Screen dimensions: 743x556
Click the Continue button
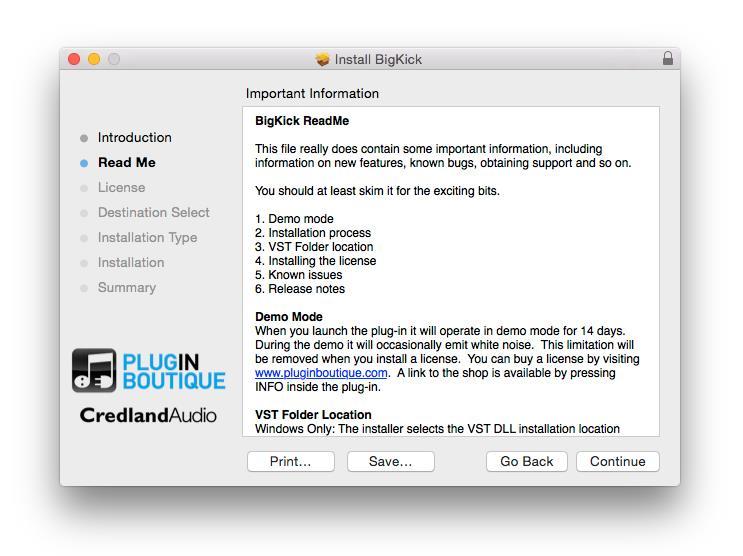[617, 461]
